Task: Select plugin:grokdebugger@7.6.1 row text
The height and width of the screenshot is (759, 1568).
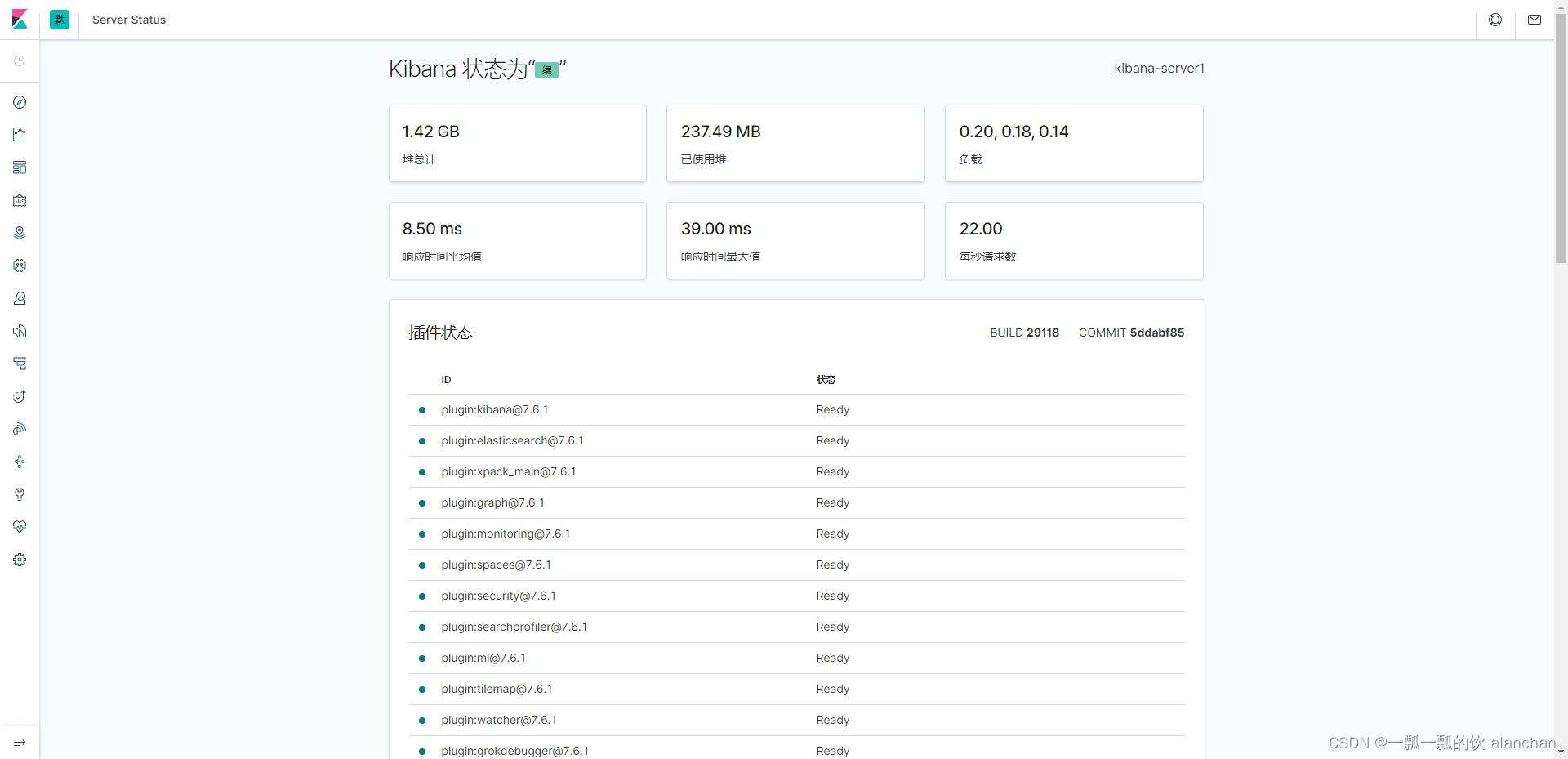Action: (515, 752)
